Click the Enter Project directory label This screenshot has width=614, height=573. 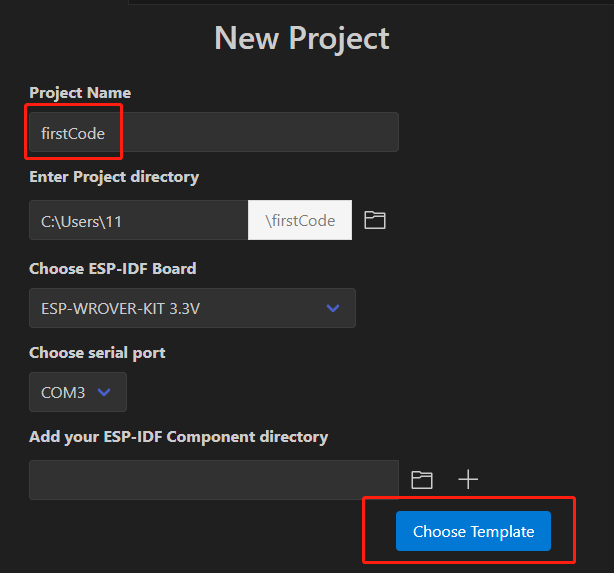tap(114, 177)
